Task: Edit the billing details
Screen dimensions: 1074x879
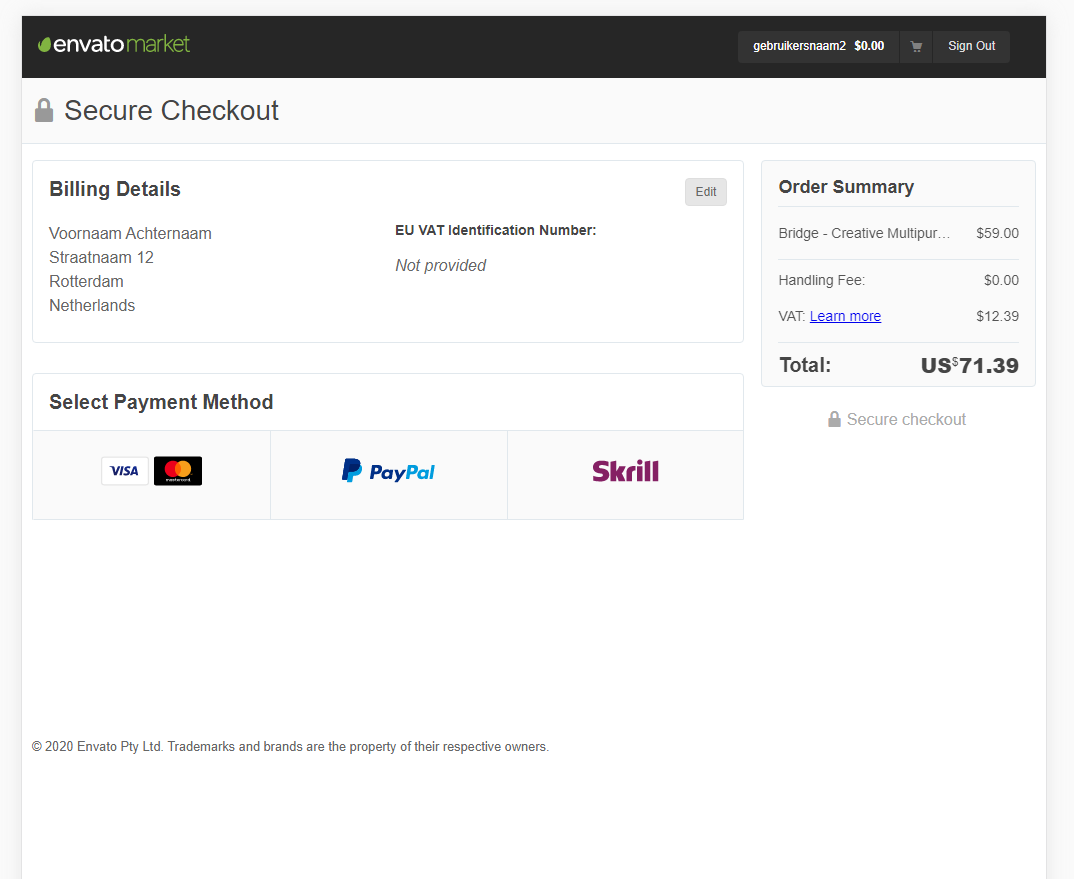Action: coord(706,192)
